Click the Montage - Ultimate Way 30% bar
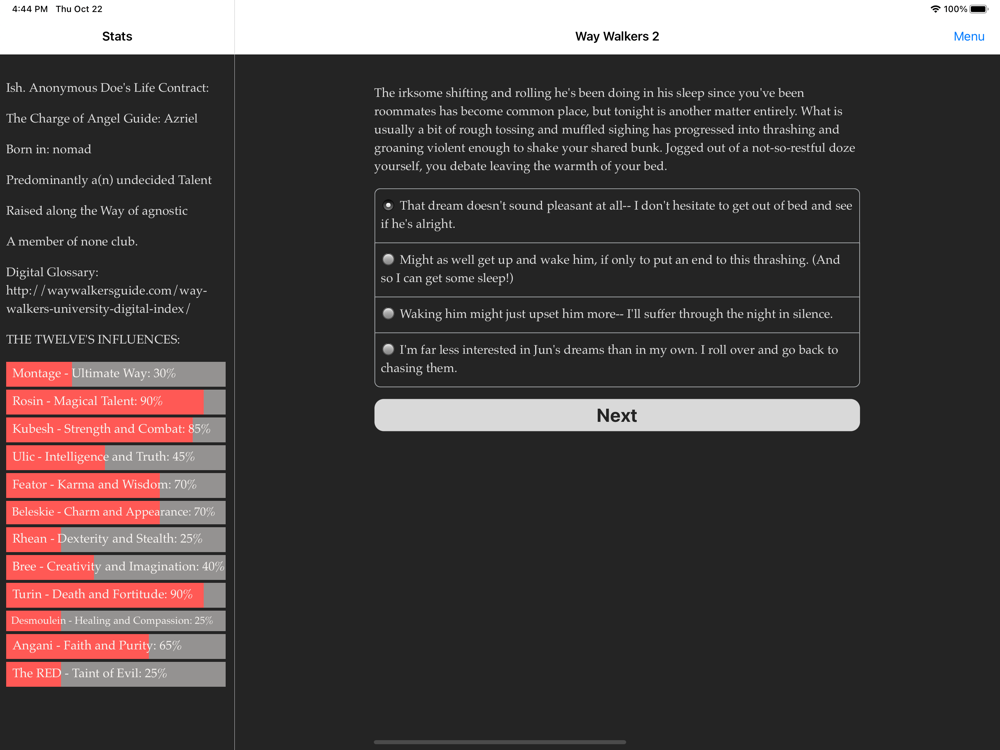This screenshot has height=750, width=1000. [x=115, y=374]
